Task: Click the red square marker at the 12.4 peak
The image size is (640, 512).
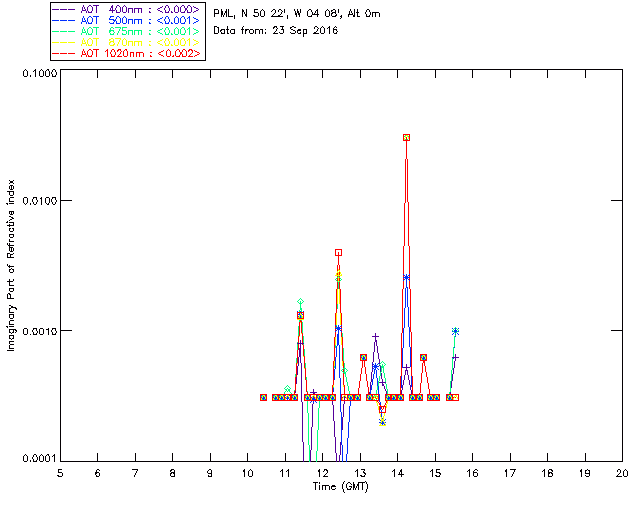Action: click(338, 253)
